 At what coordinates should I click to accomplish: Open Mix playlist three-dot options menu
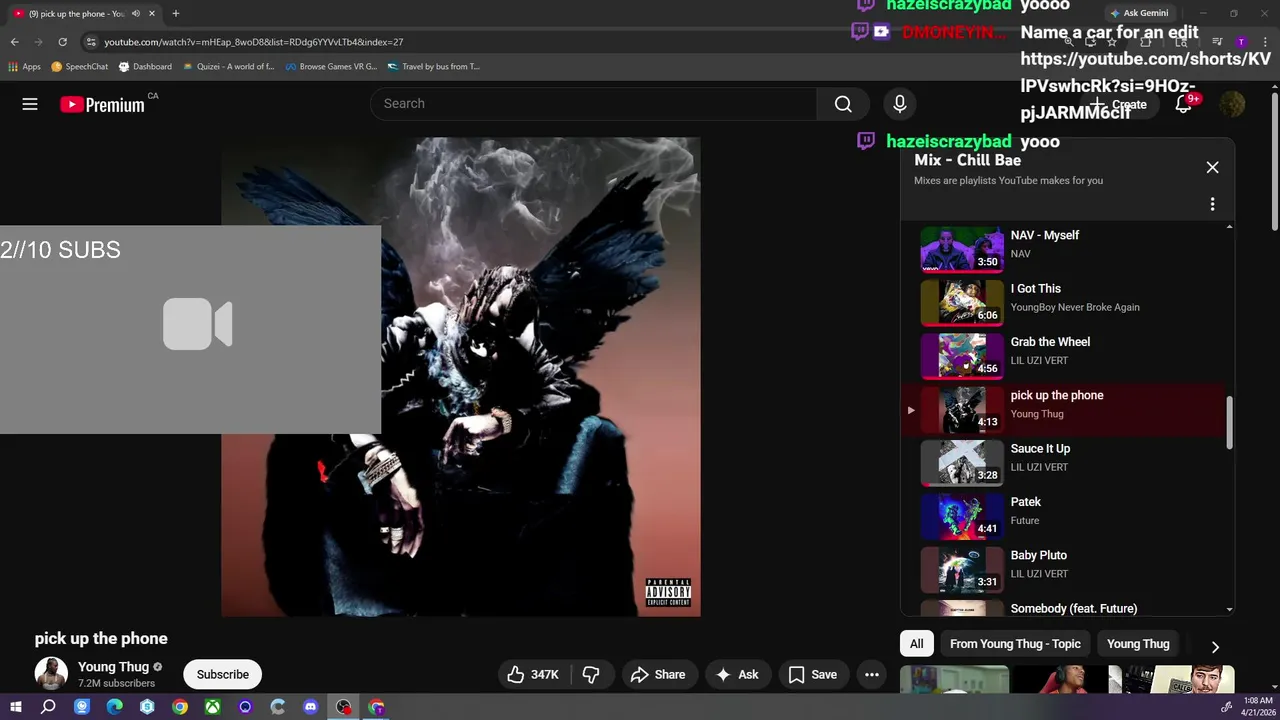(x=1212, y=204)
